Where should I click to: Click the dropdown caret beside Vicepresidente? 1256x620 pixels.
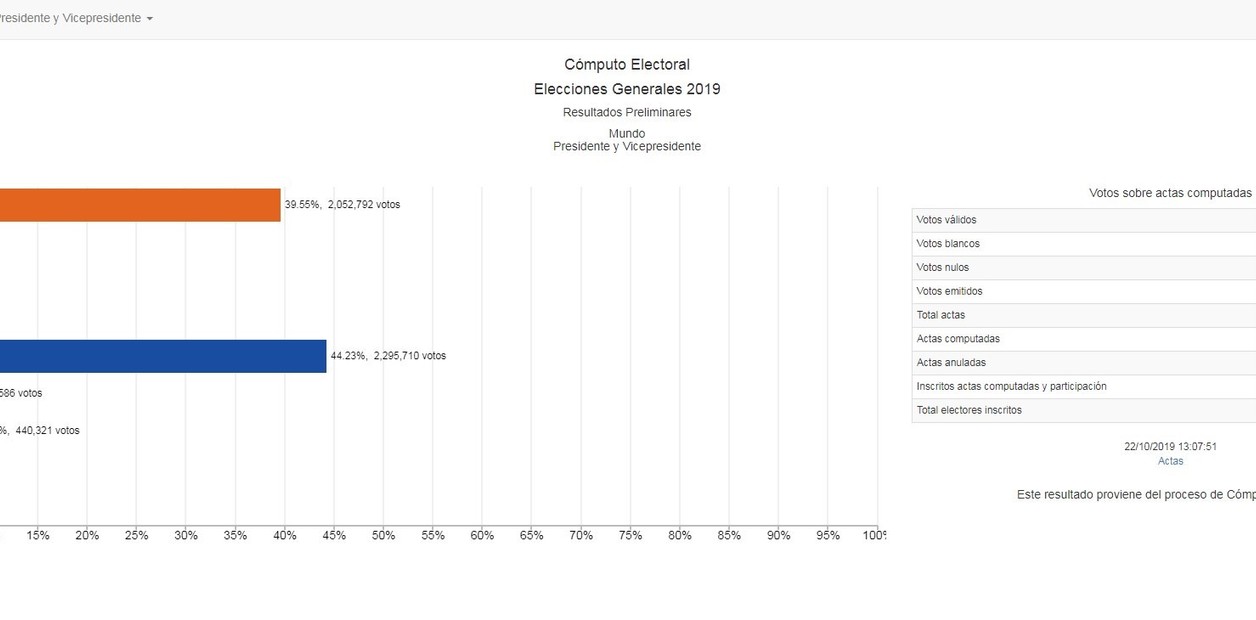click(x=149, y=19)
